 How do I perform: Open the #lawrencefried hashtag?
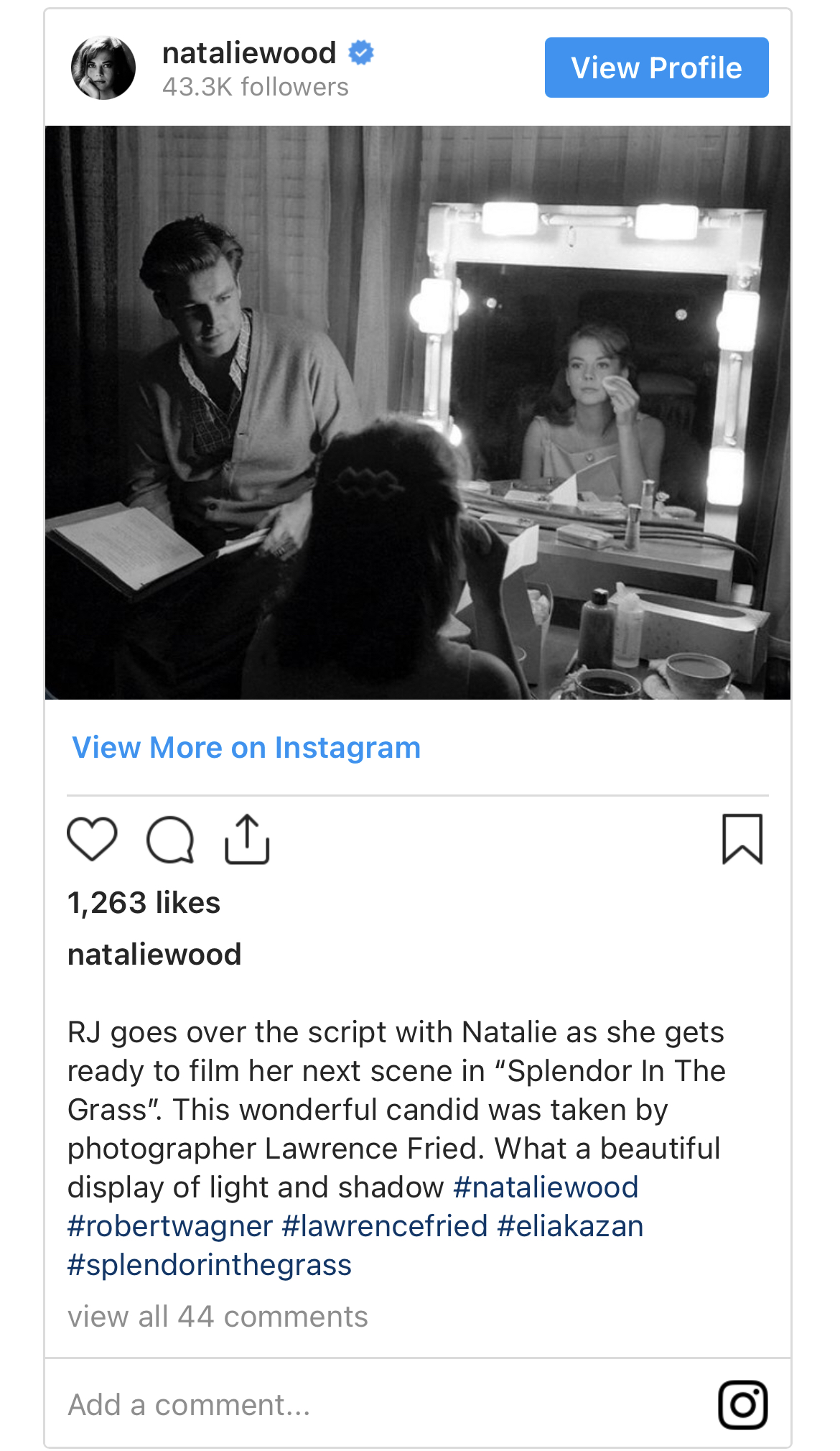pos(385,1226)
